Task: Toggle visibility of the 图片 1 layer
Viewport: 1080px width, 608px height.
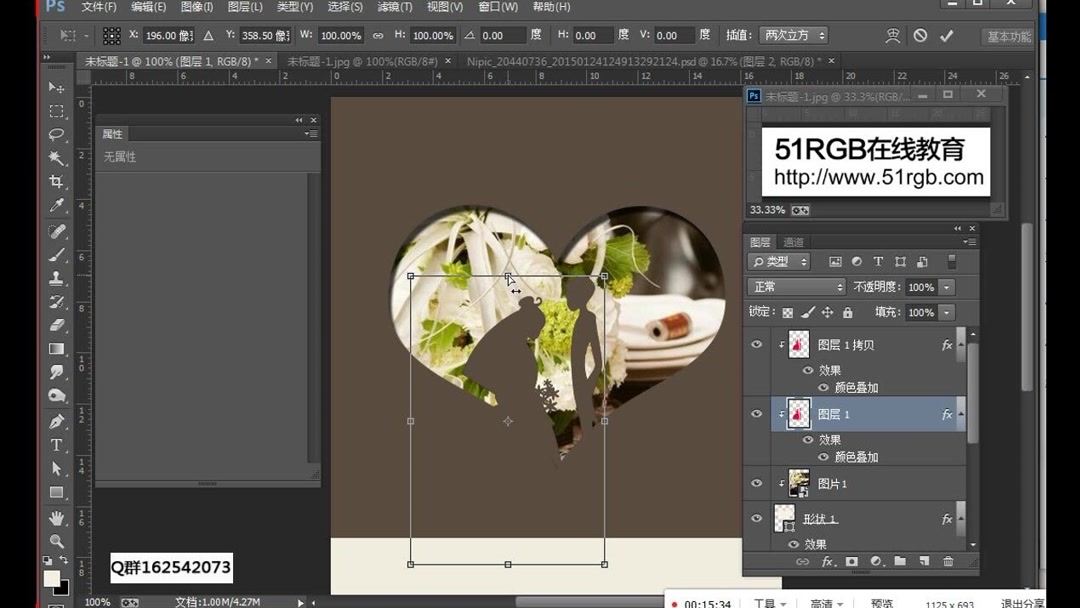Action: [757, 483]
